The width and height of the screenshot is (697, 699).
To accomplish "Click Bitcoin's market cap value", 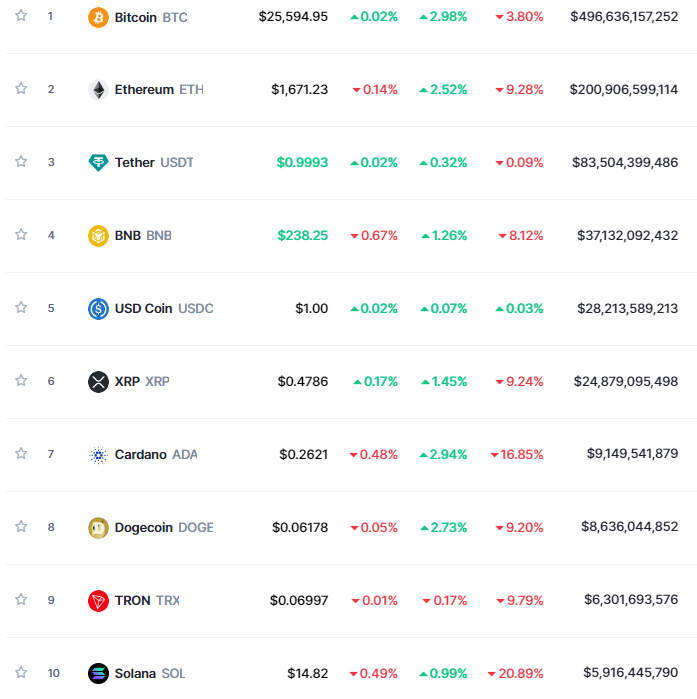I will point(624,17).
